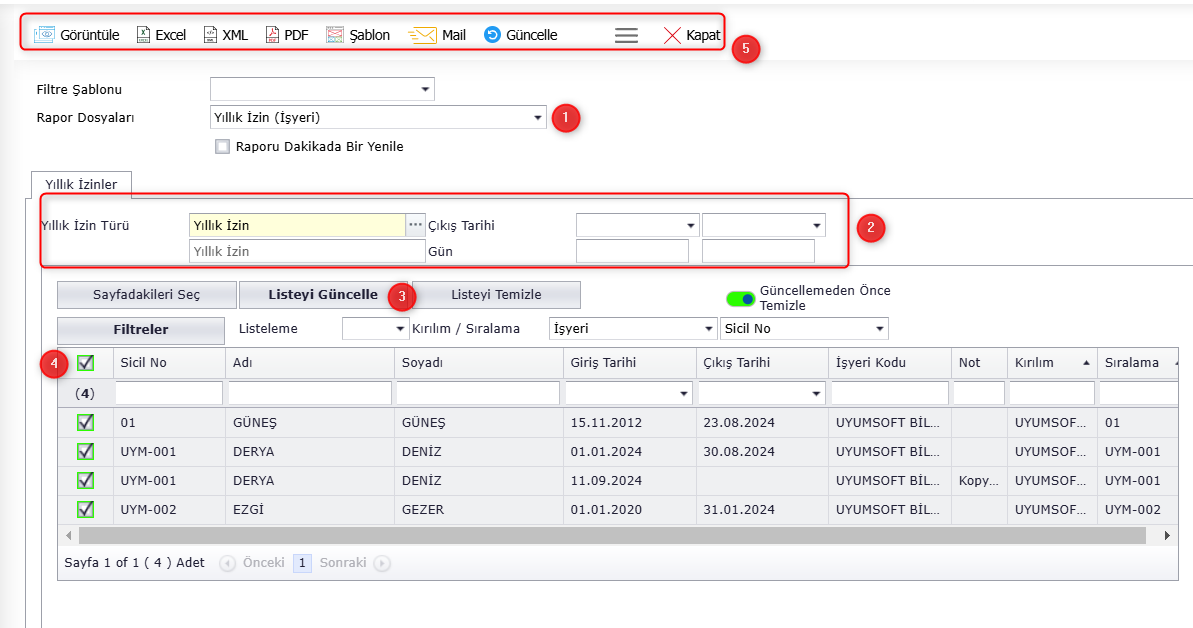The width and height of the screenshot is (1193, 628).
Task: Go to Sonraki next page arrow
Action: coord(383,563)
